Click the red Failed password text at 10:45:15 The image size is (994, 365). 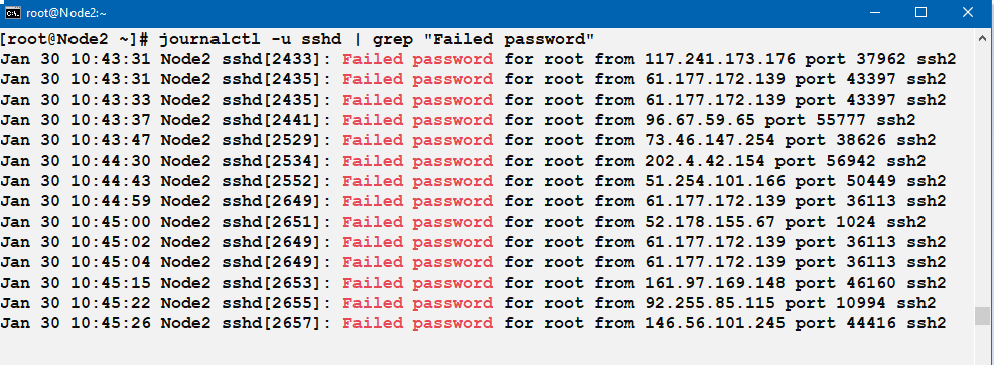tap(418, 283)
